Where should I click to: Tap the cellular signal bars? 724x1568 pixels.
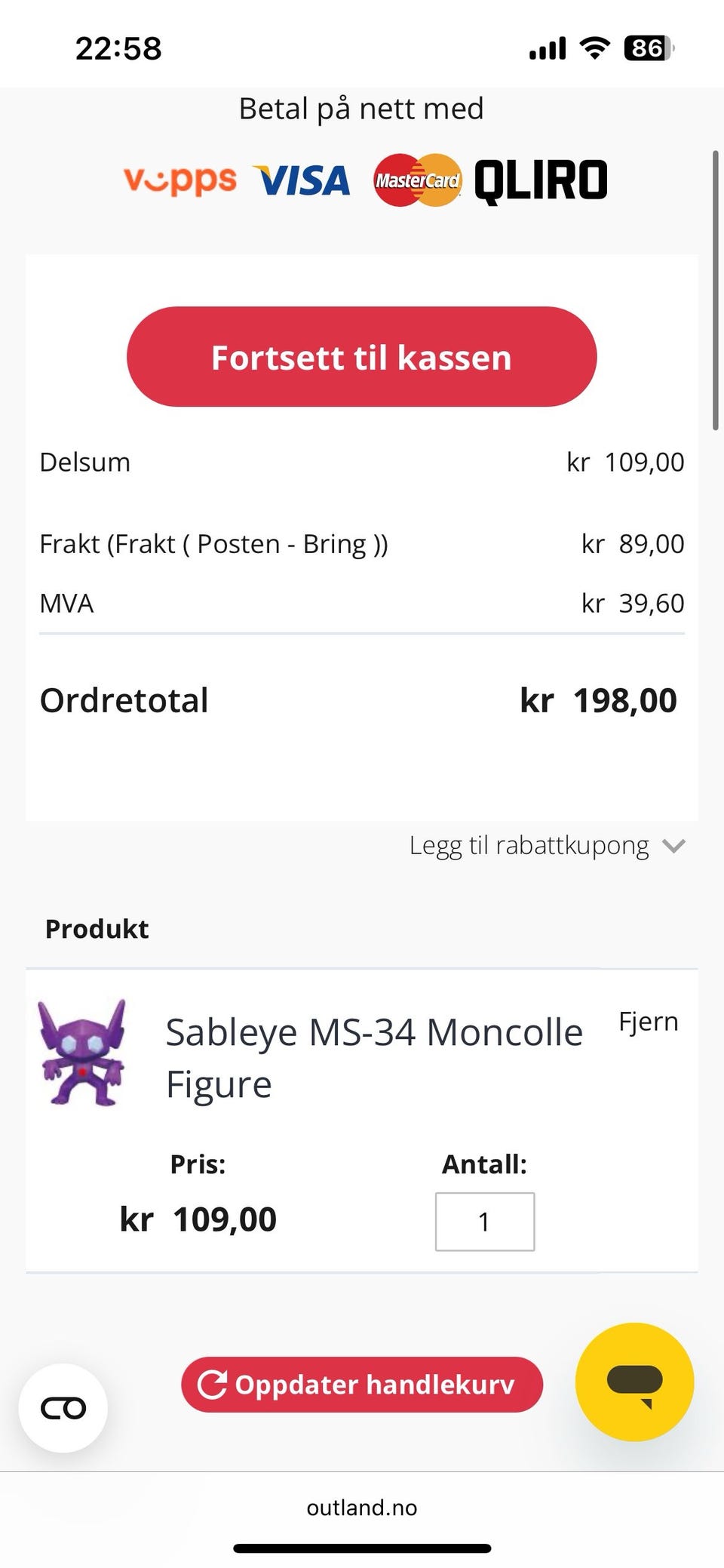point(548,49)
